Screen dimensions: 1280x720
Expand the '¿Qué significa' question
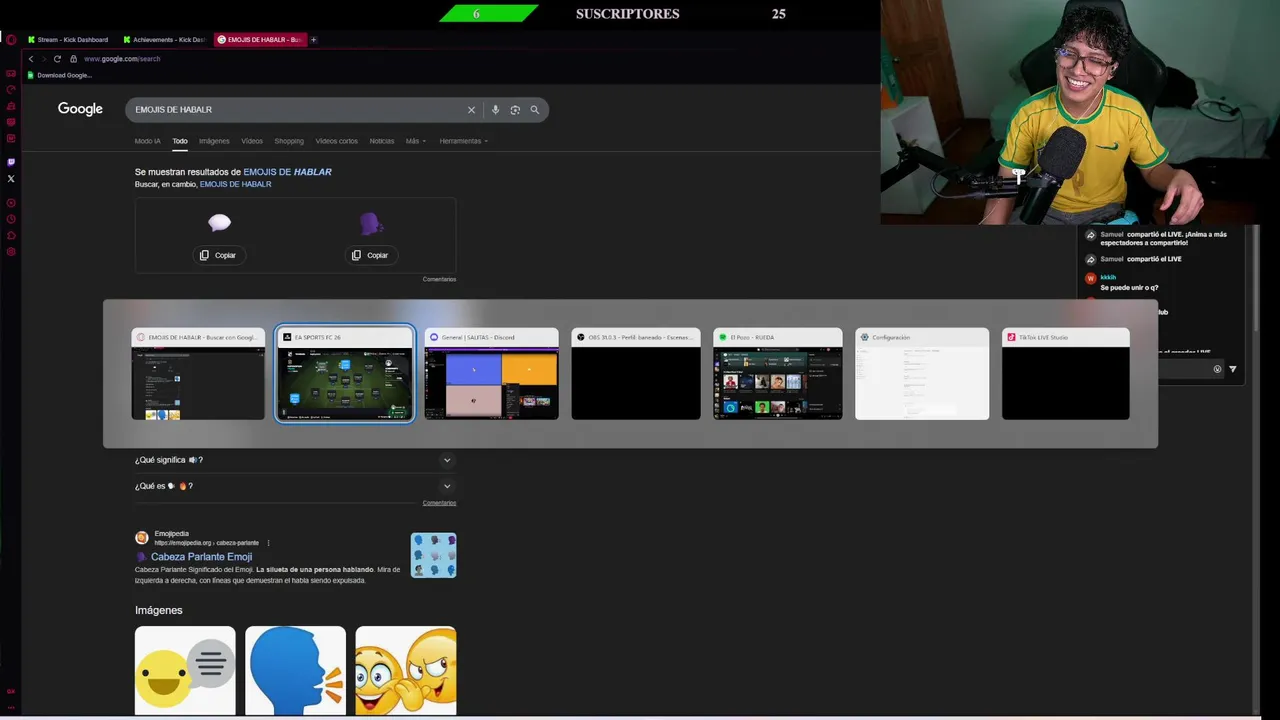(x=295, y=460)
